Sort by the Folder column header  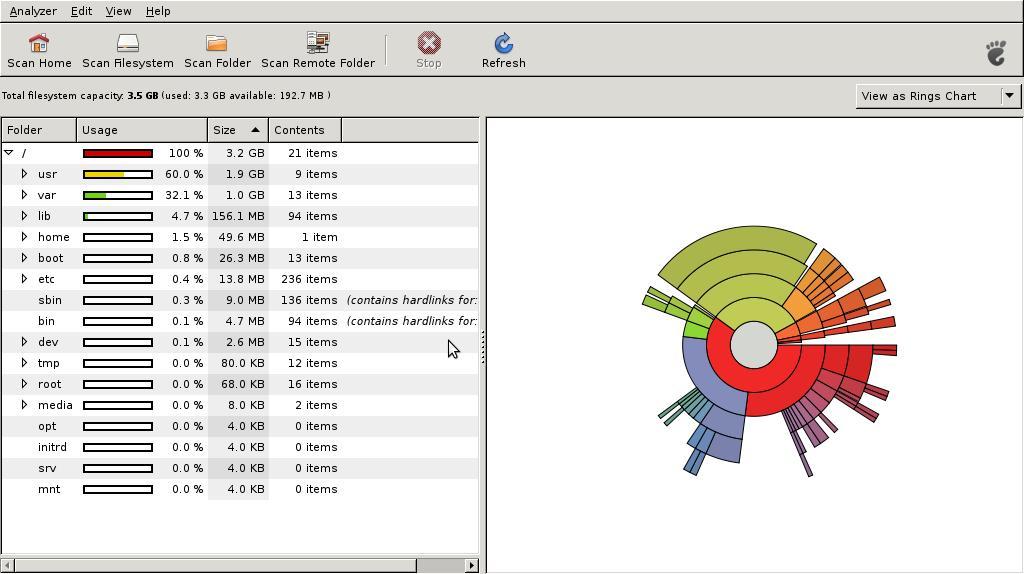[x=39, y=130]
